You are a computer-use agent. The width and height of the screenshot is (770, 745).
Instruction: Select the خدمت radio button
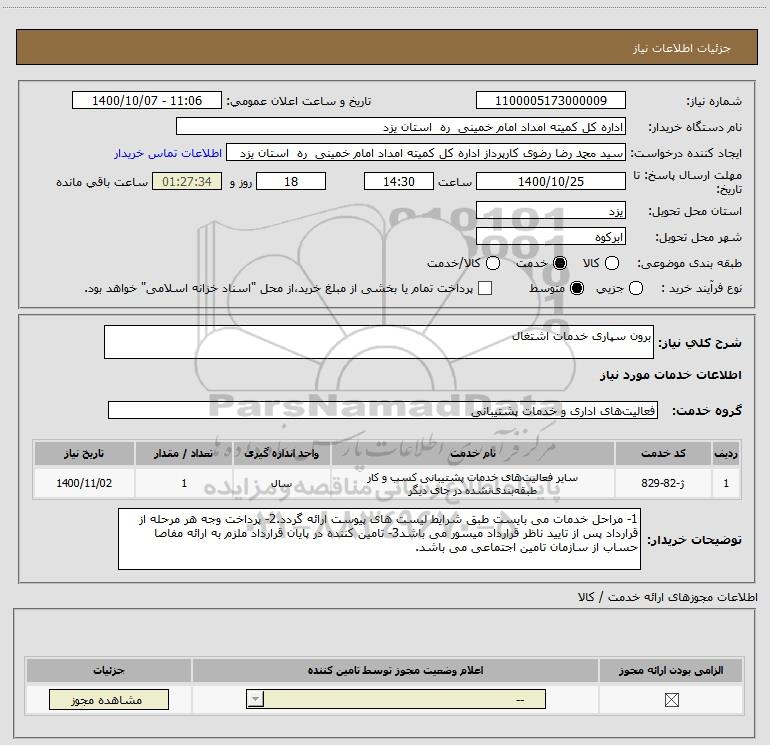pyautogui.click(x=559, y=264)
